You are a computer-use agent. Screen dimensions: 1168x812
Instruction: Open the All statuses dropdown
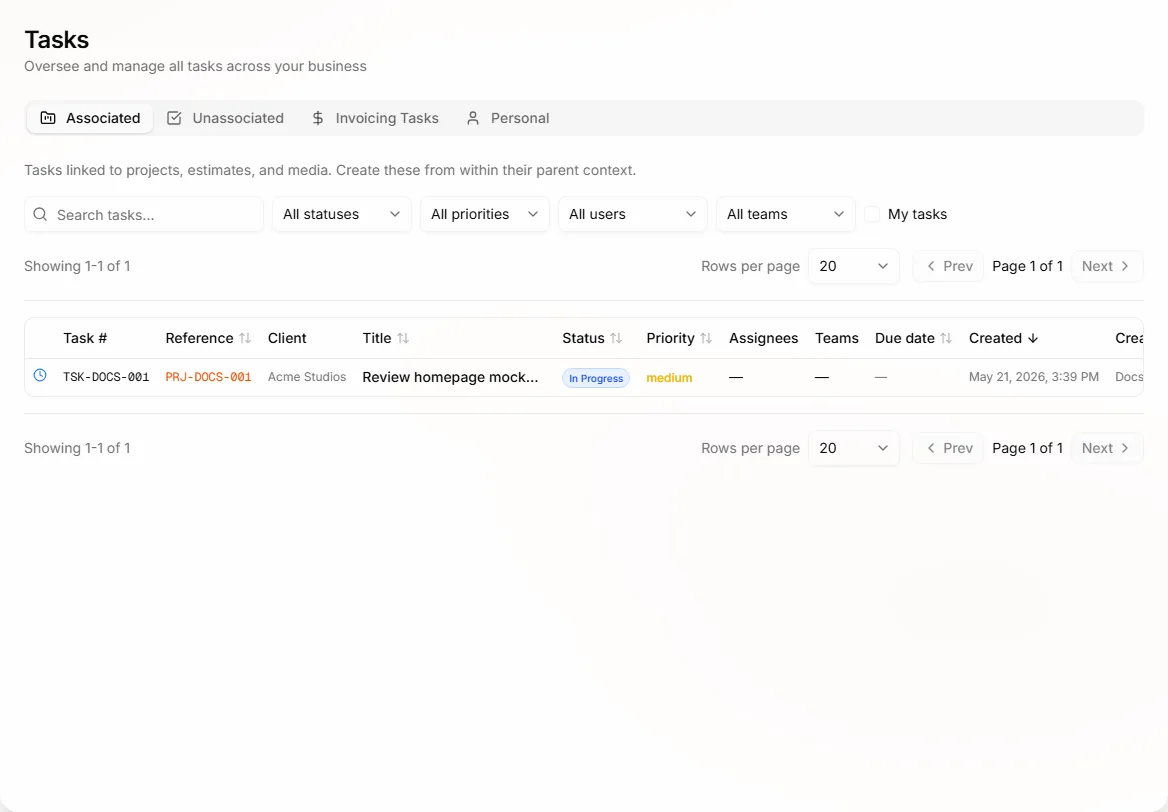342,215
